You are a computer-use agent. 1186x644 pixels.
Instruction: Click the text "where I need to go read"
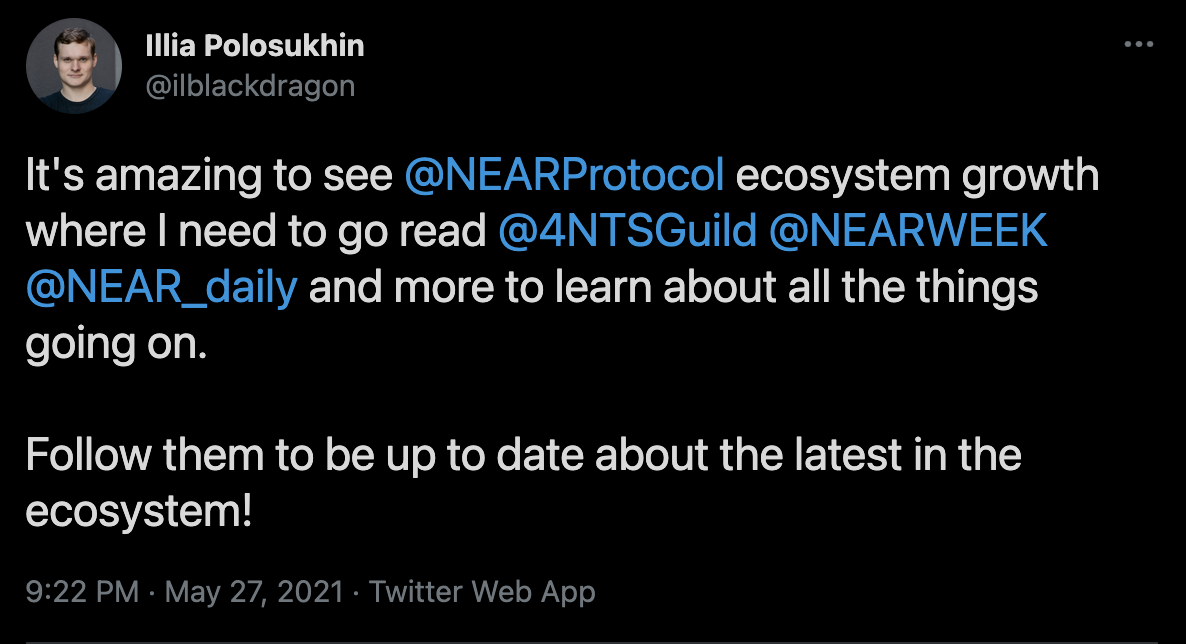[x=256, y=232]
